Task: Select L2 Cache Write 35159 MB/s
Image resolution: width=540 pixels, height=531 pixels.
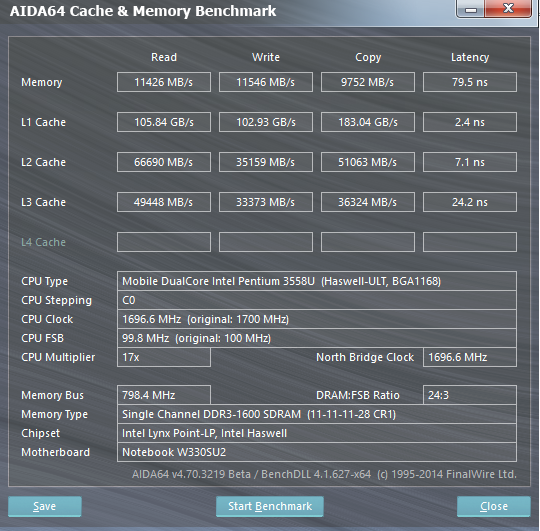Action: 266,162
